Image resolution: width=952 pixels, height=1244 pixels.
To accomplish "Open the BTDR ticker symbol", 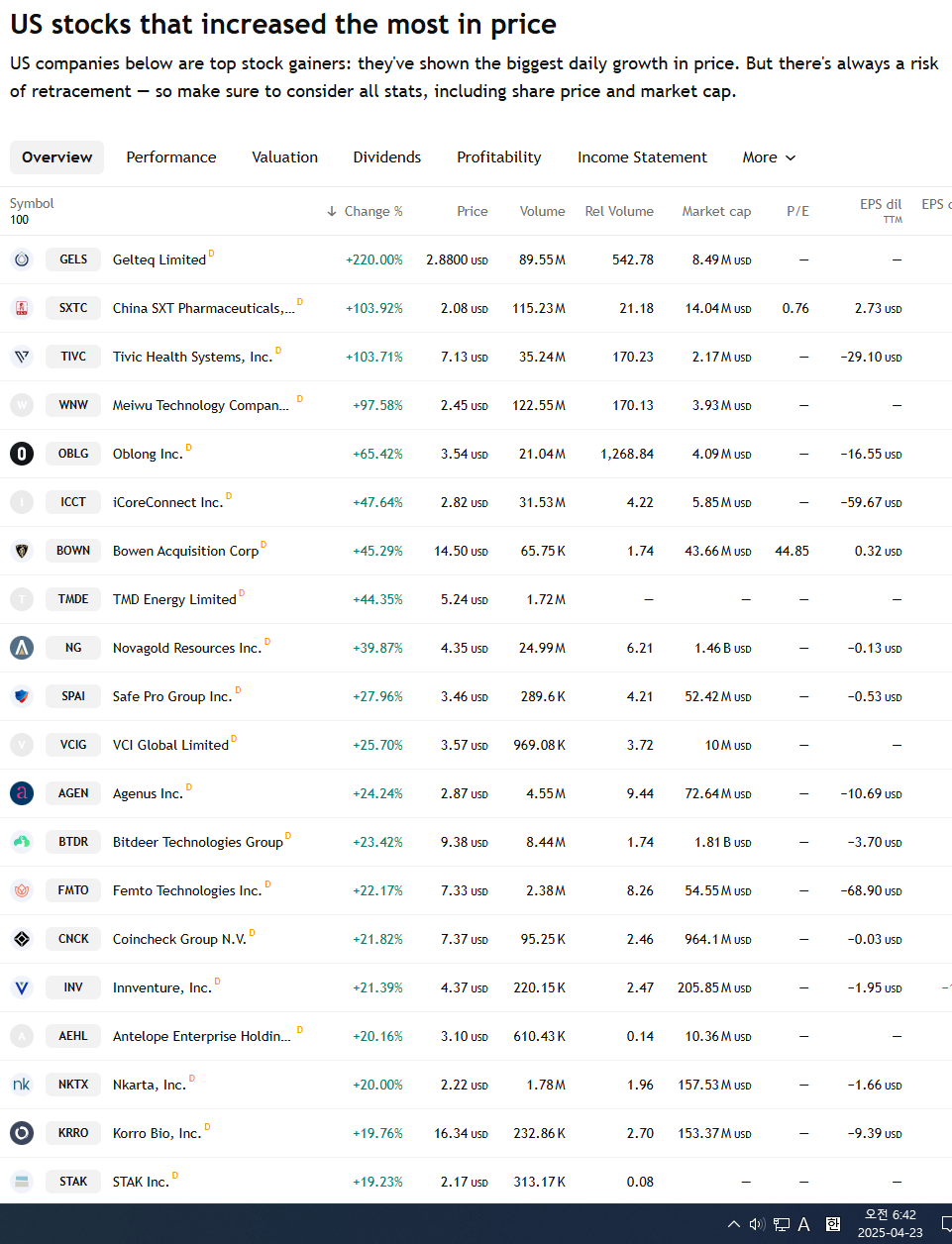I will click(73, 842).
